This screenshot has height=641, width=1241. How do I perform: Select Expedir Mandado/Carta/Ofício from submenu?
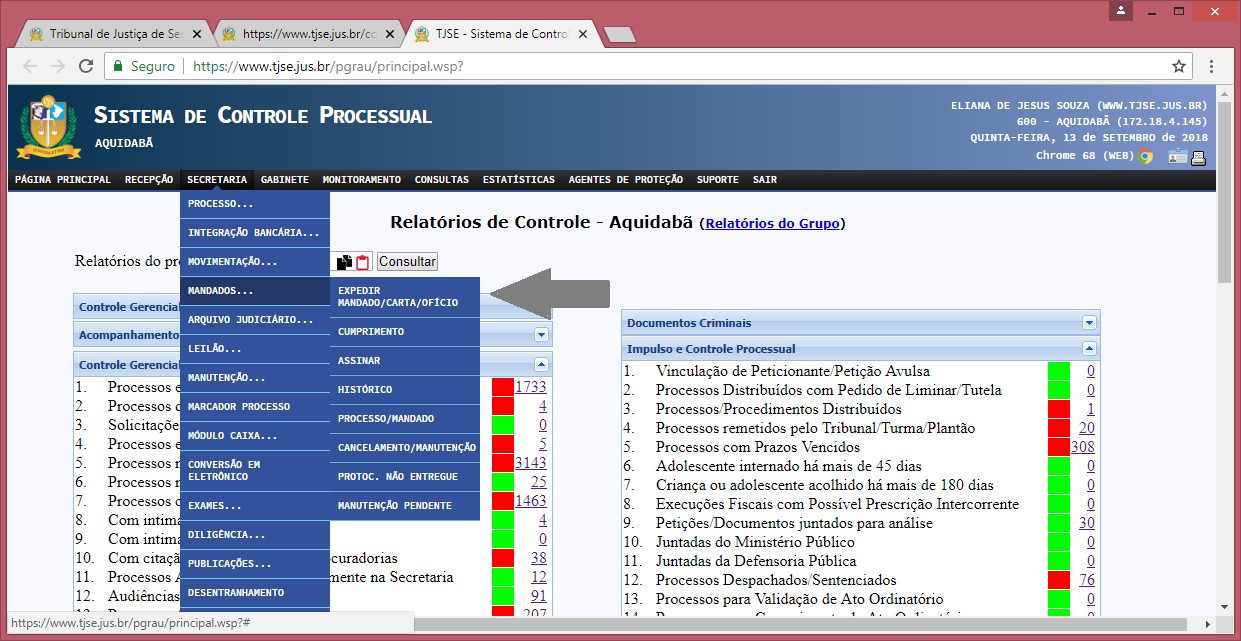[404, 296]
